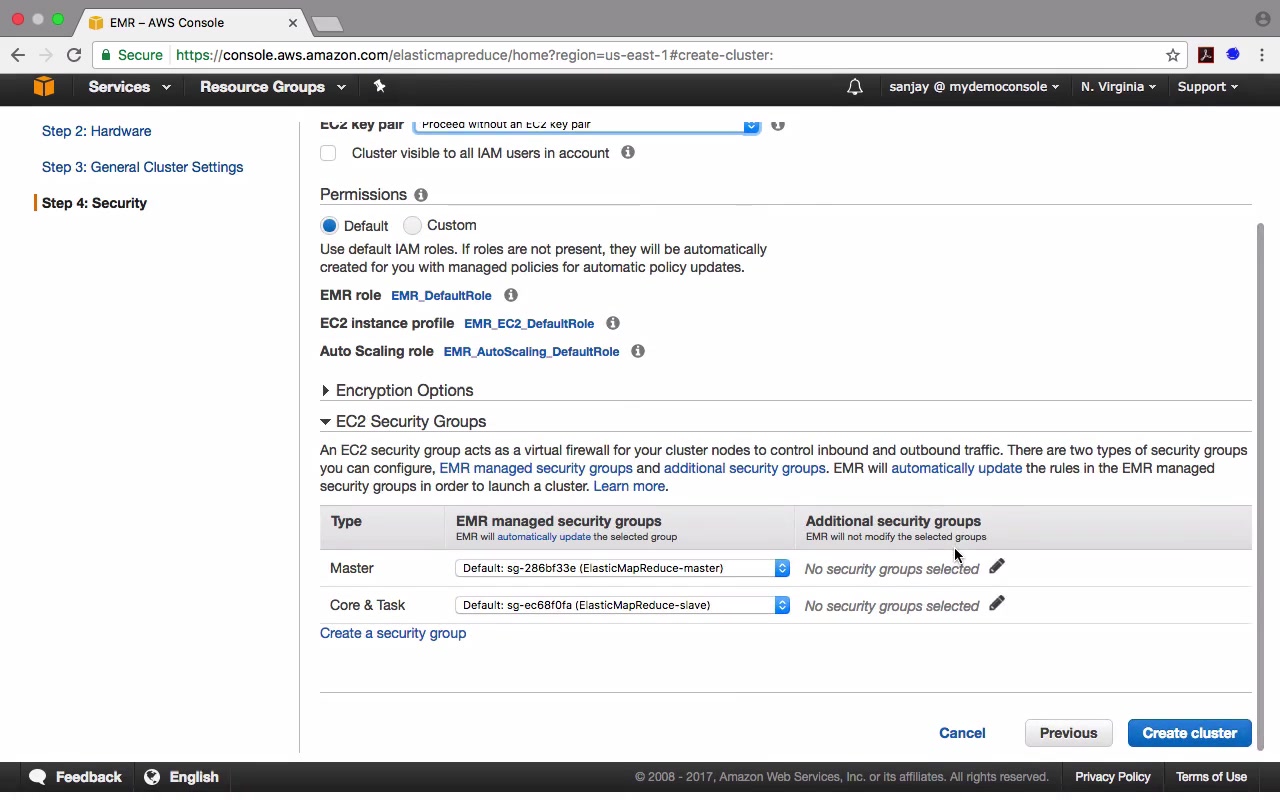Click the info icon next to EMR_DefaultRole
The width and height of the screenshot is (1280, 800).
point(511,296)
